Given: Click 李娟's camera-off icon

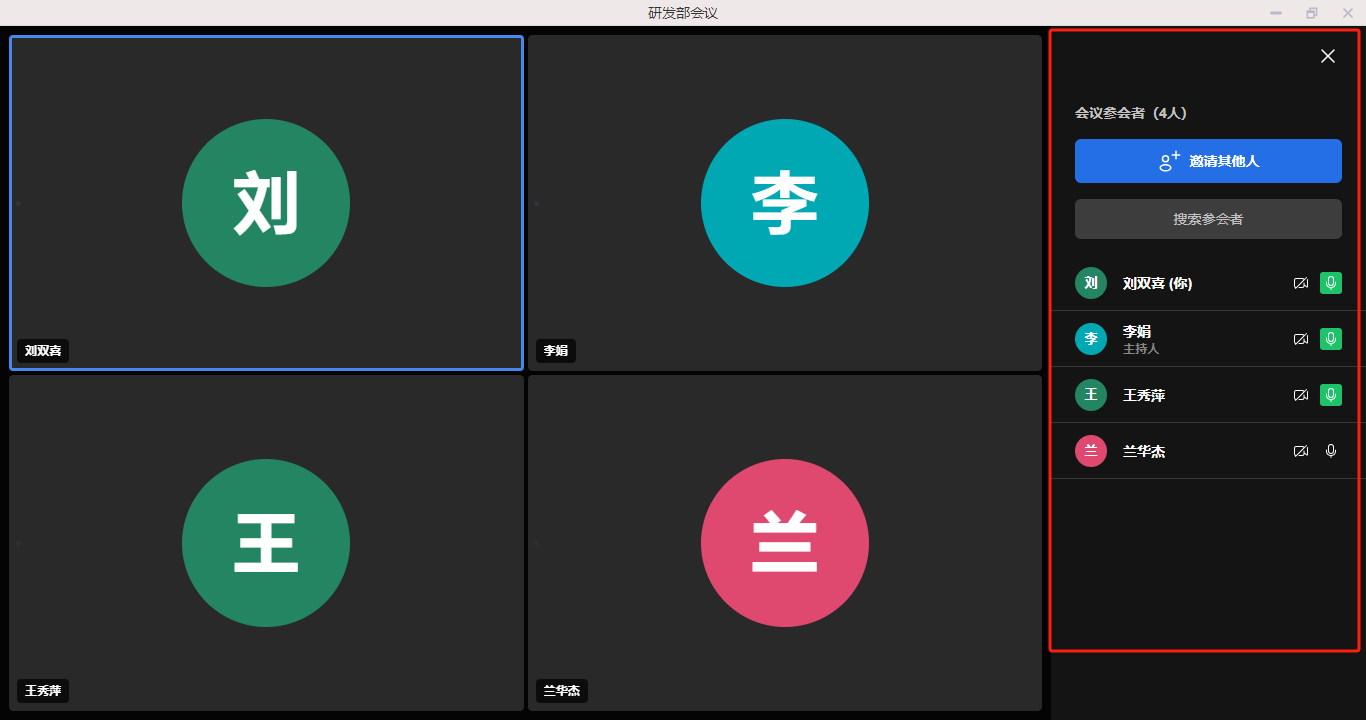Looking at the screenshot, I should tap(1300, 339).
